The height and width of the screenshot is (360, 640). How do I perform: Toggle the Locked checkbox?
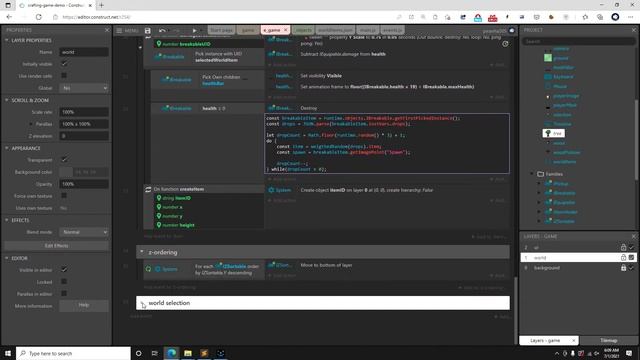(64, 282)
